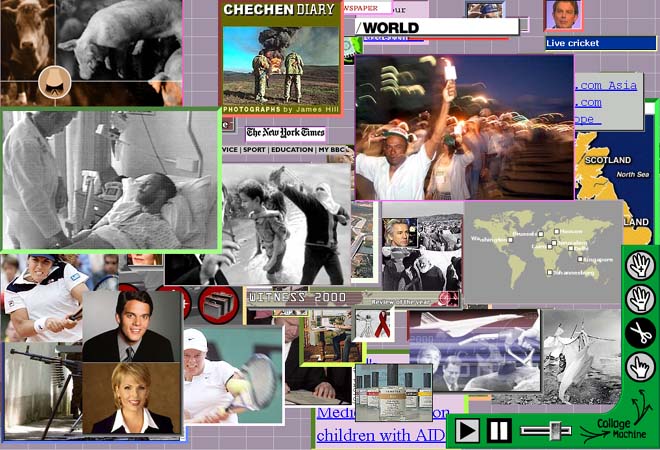Click the speed slider handle

point(556,431)
